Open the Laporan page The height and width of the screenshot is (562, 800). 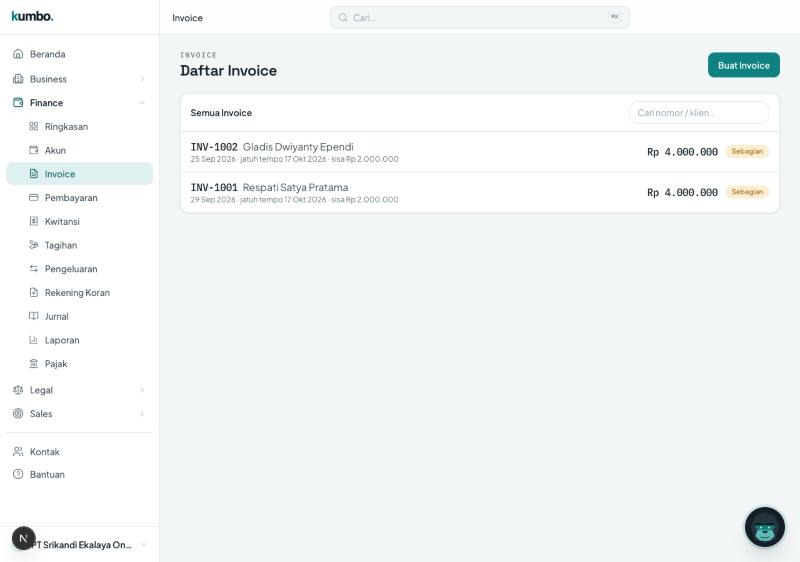(80, 340)
